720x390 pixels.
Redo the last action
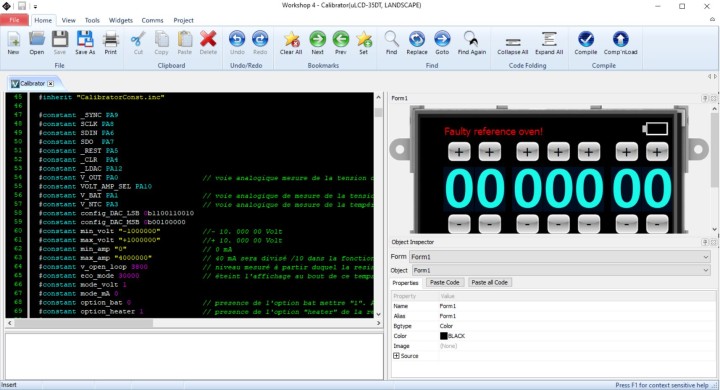click(x=260, y=43)
